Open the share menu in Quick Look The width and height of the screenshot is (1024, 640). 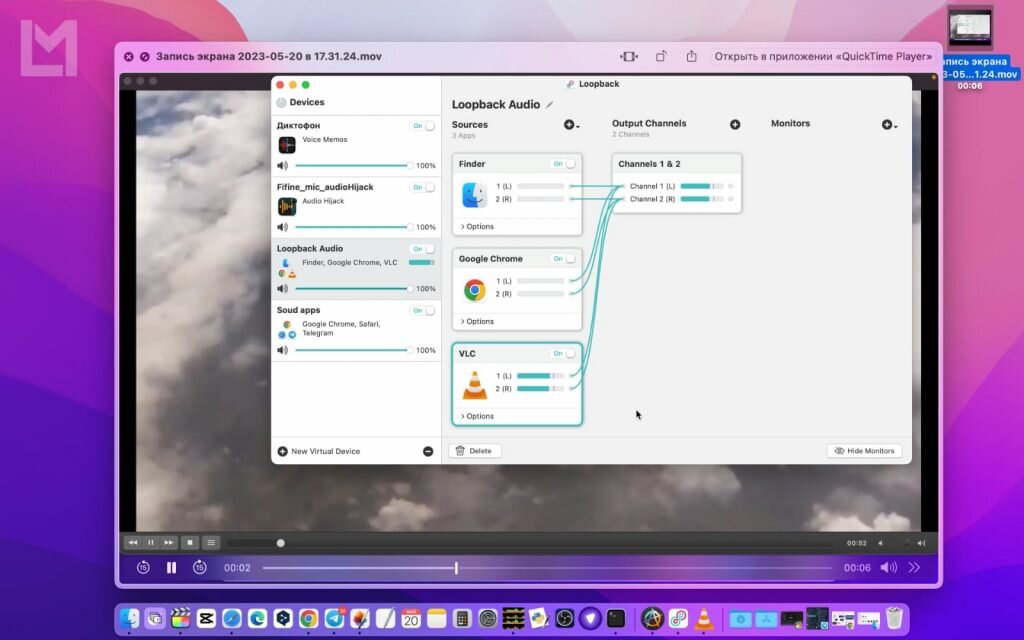point(691,56)
